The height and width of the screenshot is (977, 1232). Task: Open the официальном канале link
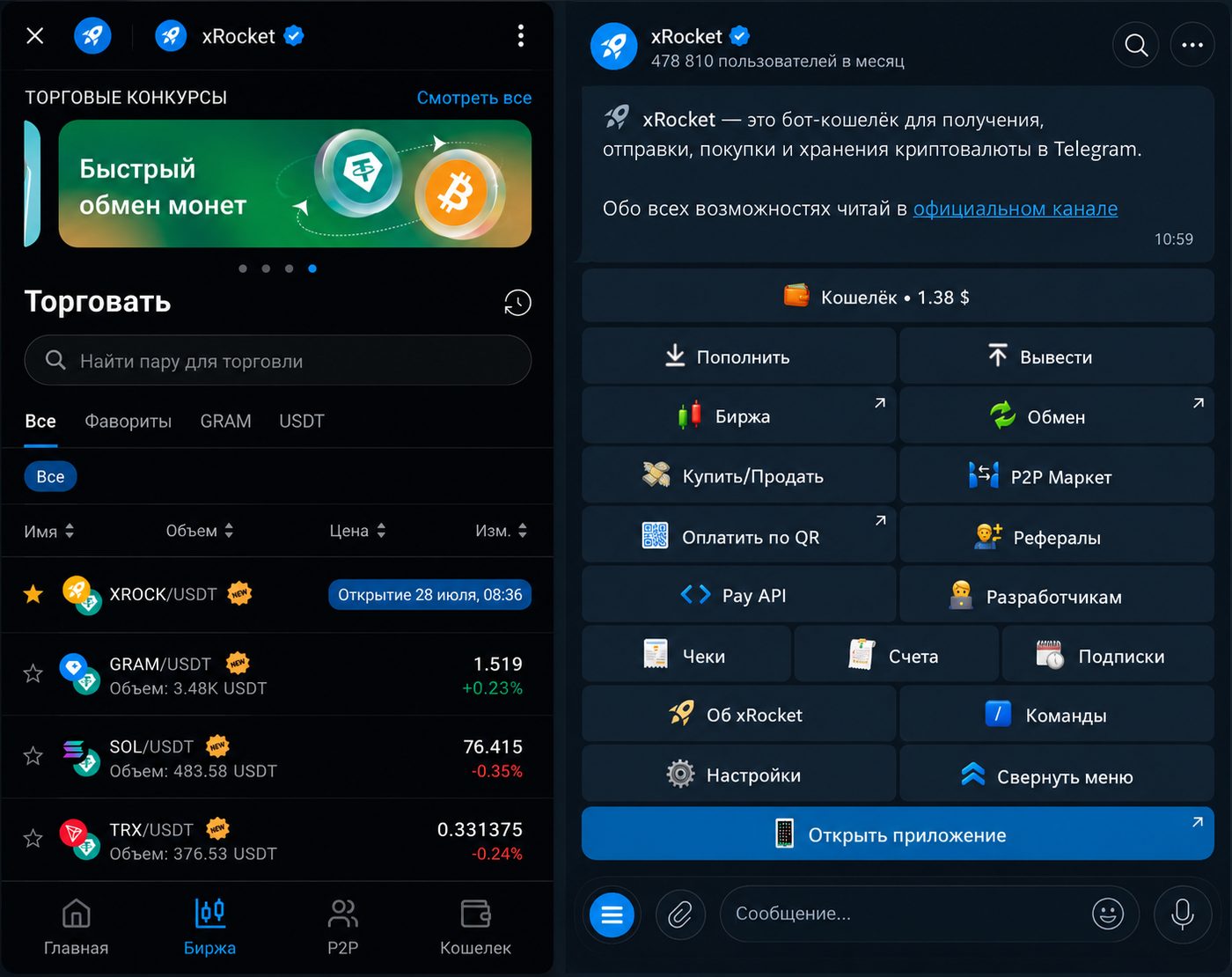coord(1016,209)
